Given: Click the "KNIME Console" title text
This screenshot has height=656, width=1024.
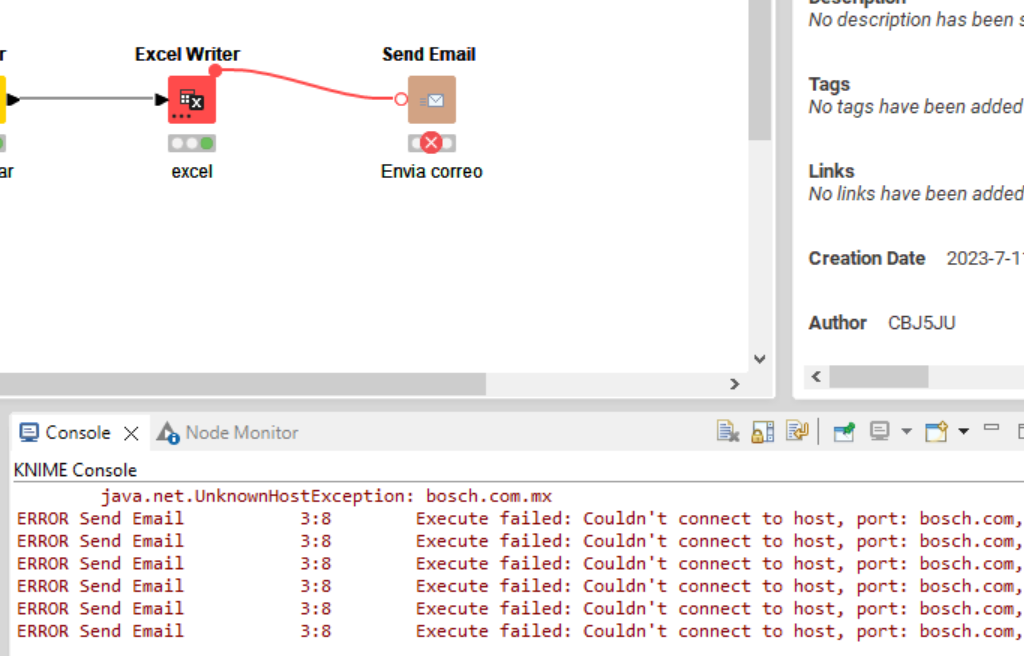Looking at the screenshot, I should tap(75, 470).
